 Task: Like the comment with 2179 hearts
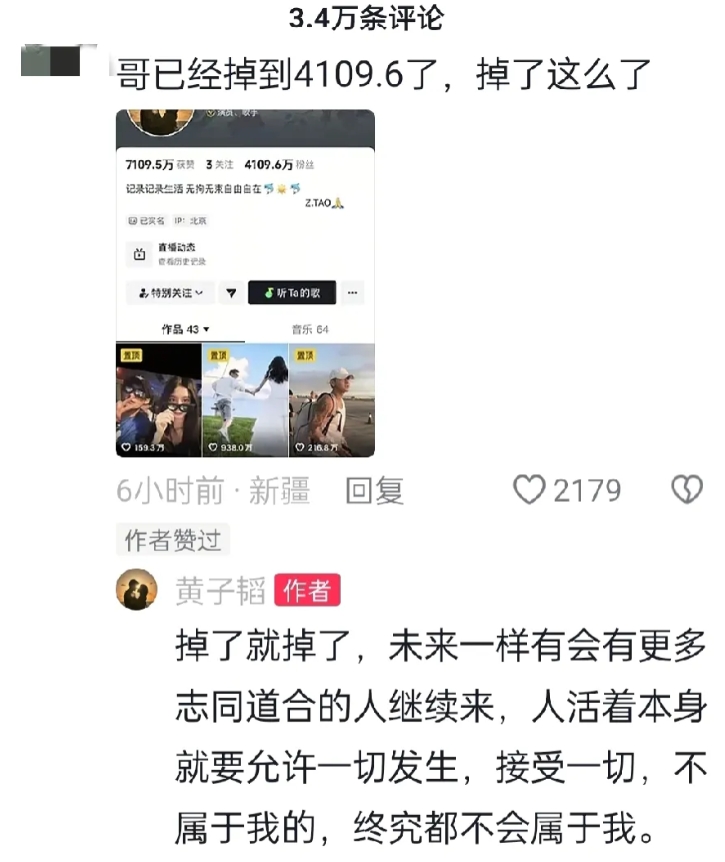tap(529, 489)
